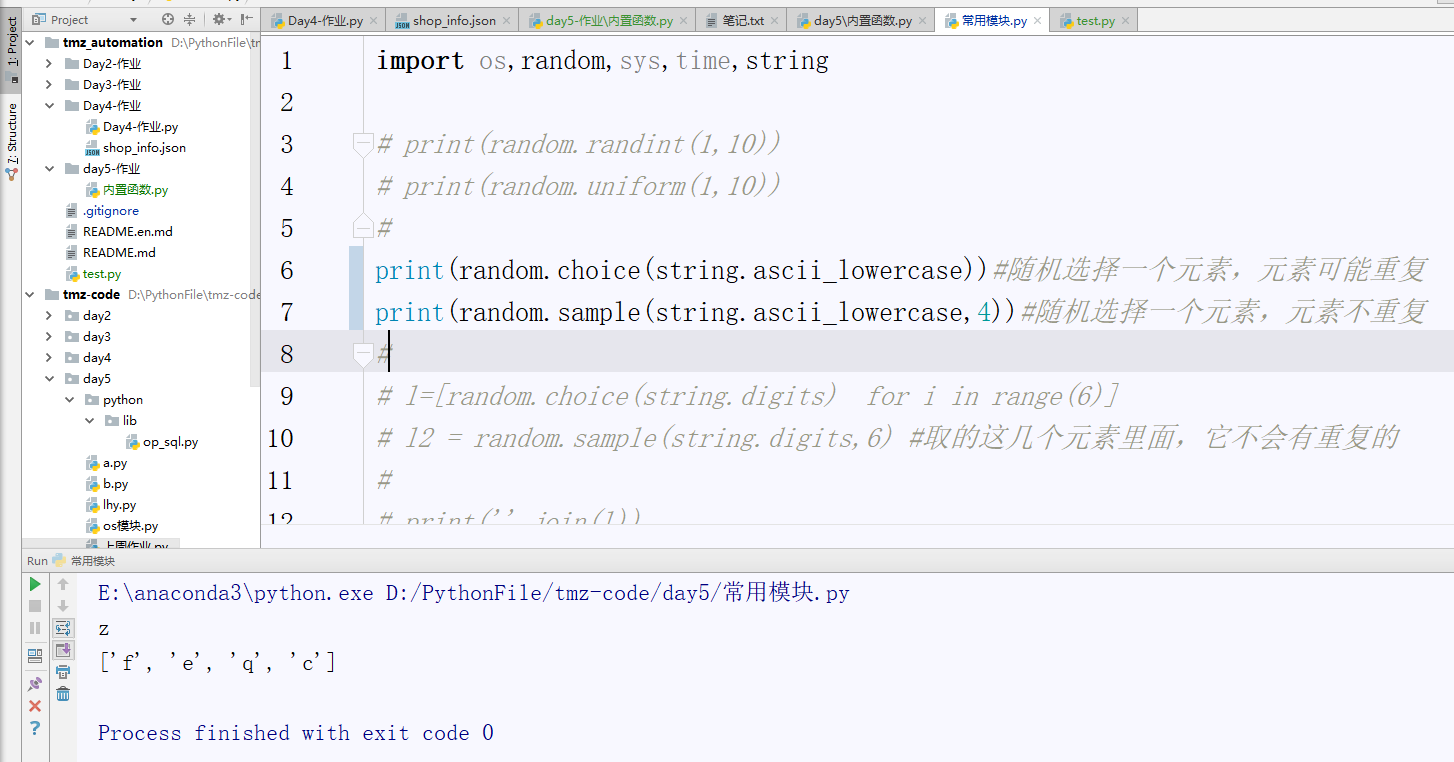
Task: Open the Project panel settings gear
Action: (x=220, y=19)
